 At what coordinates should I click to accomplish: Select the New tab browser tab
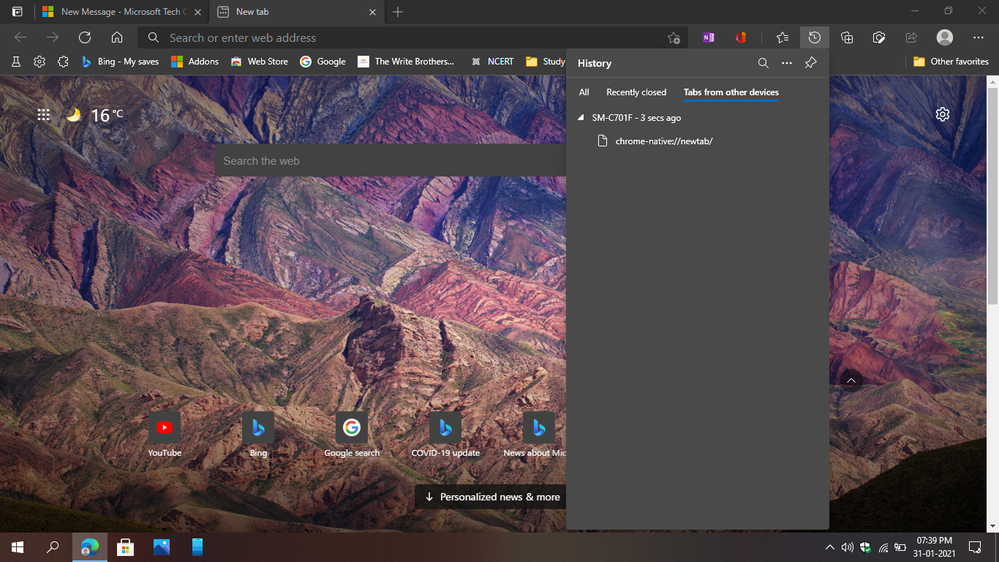point(296,12)
